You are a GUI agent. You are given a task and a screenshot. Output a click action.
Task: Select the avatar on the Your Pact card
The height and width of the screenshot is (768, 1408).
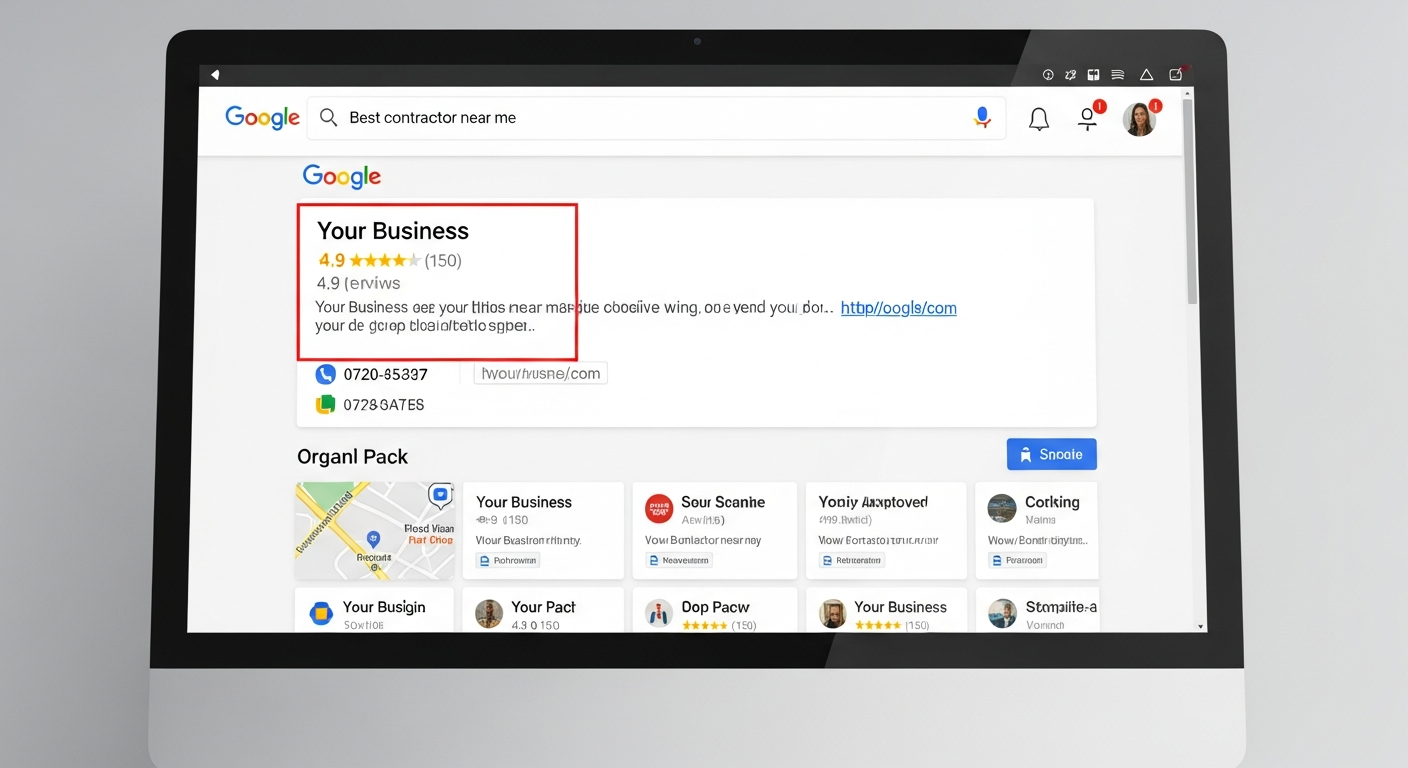pos(489,614)
